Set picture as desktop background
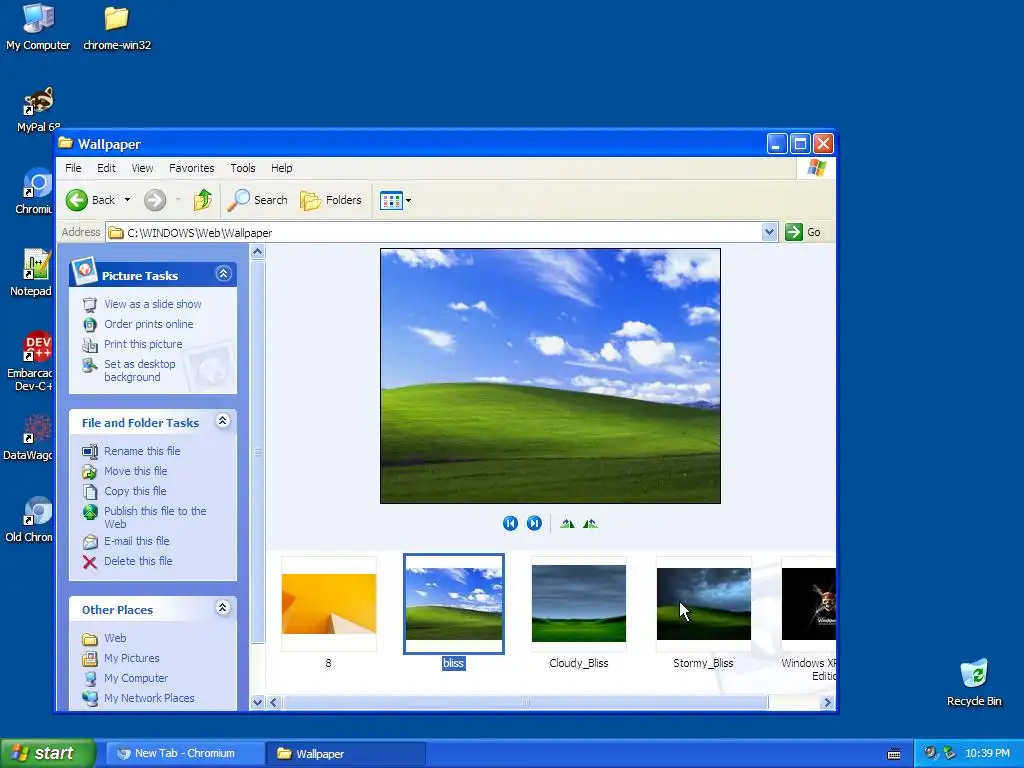The height and width of the screenshot is (768, 1024). [140, 370]
